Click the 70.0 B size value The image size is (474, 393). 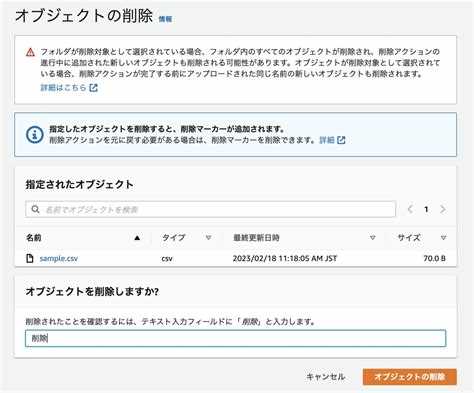click(x=434, y=258)
